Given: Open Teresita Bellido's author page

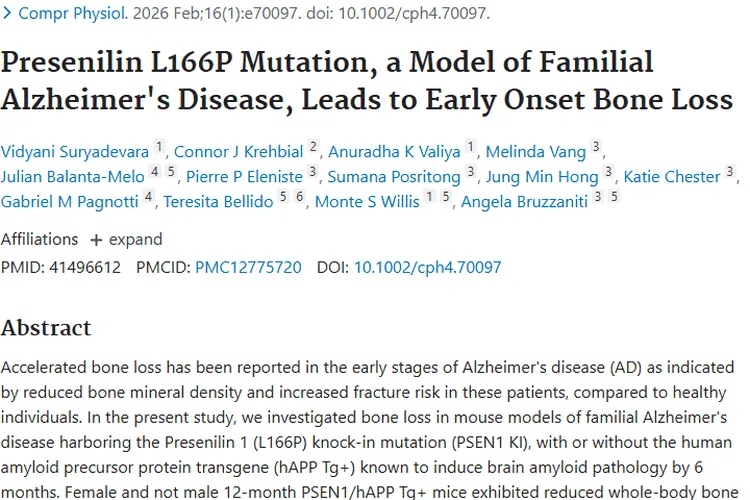Looking at the screenshot, I should [x=218, y=202].
